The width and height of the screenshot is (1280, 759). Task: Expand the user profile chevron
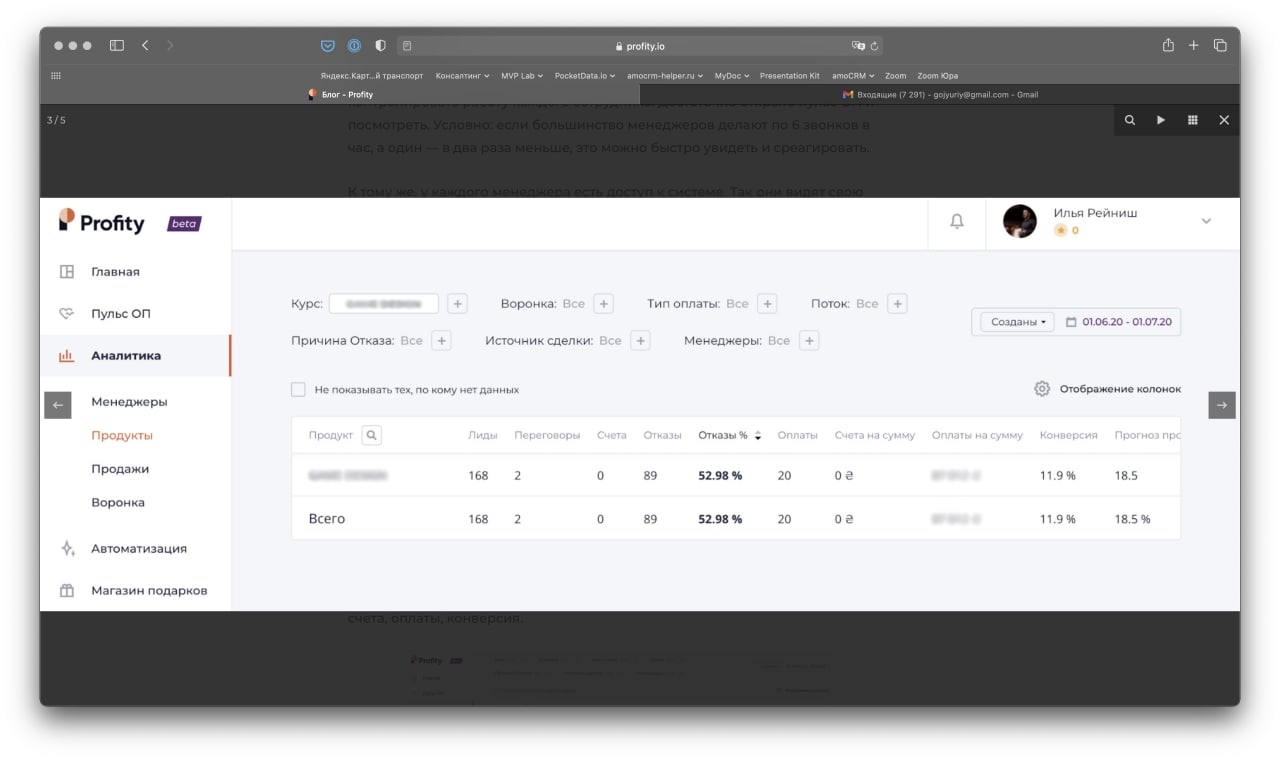[1206, 222]
